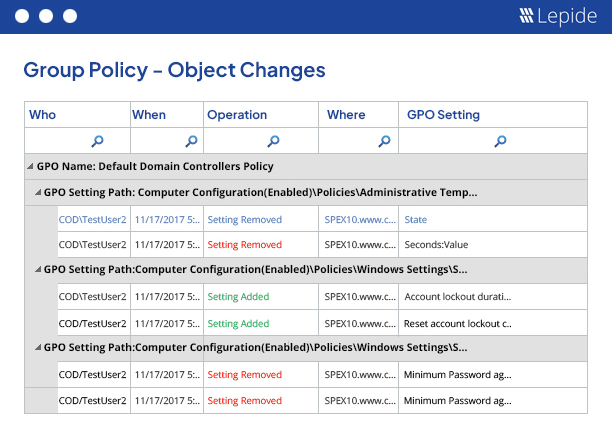This screenshot has height=430, width=612.
Task: Click the third window control dot in title bar
Action: tap(70, 16)
